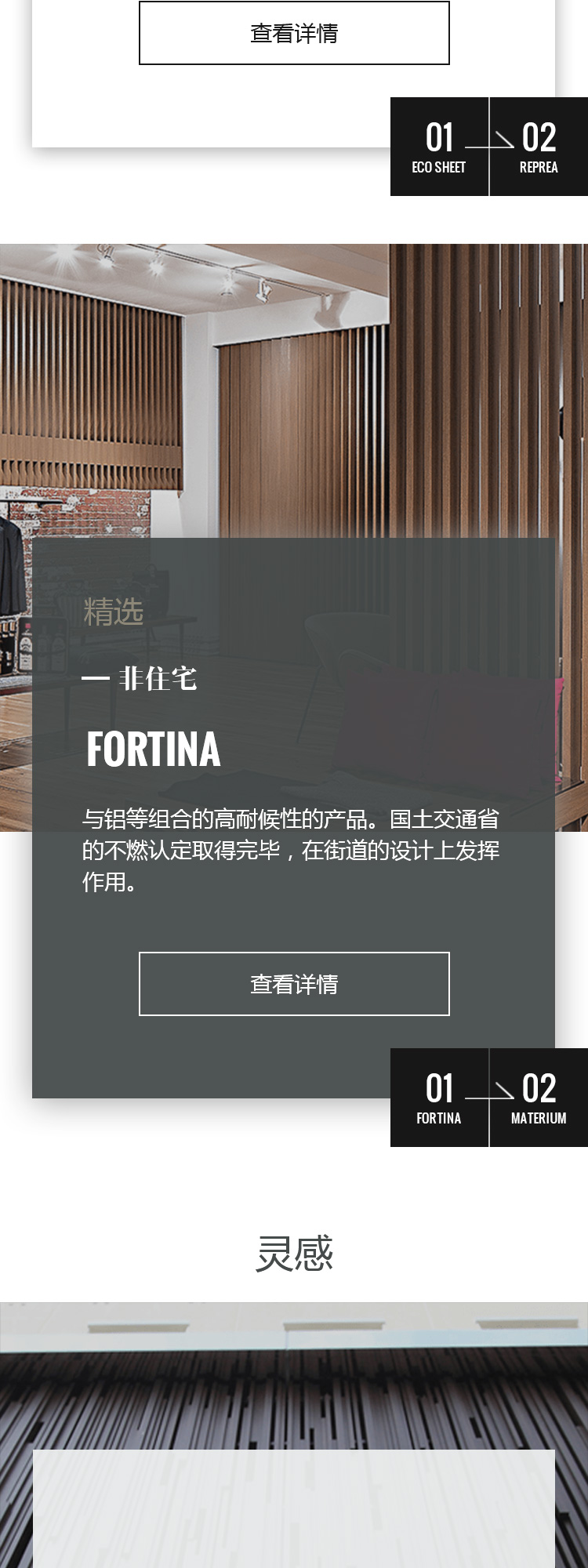Viewport: 588px width, 1568px height.
Task: Click the light gray overlay card at the bottom
Action: coord(294,1508)
